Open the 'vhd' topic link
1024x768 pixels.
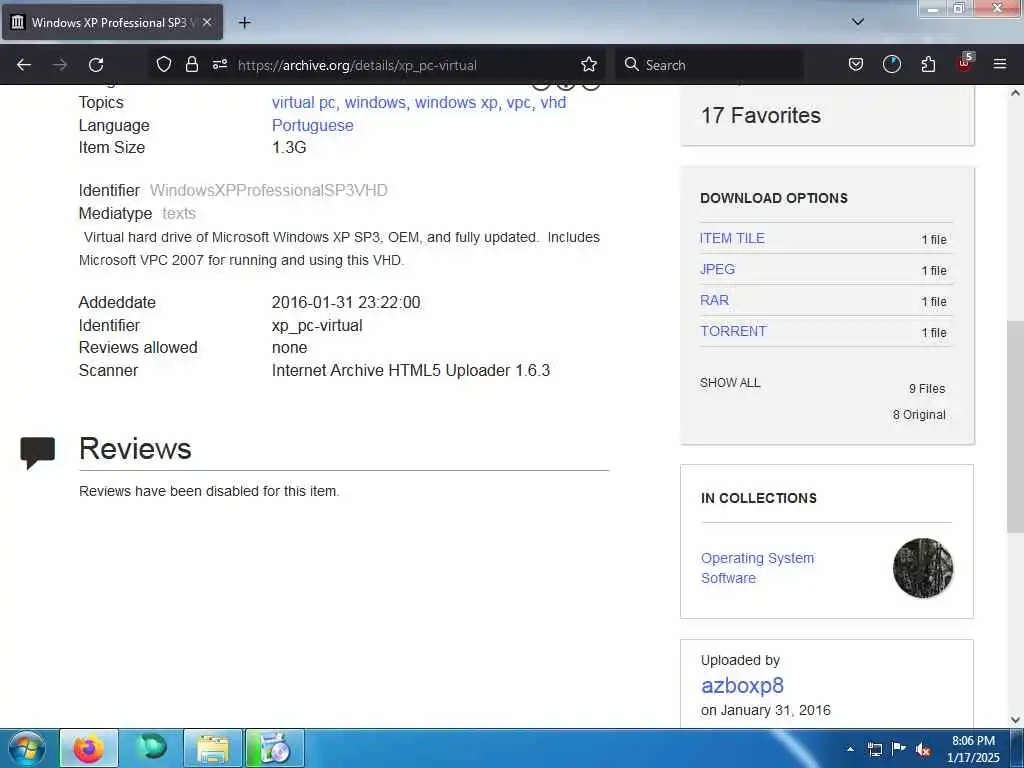click(553, 103)
